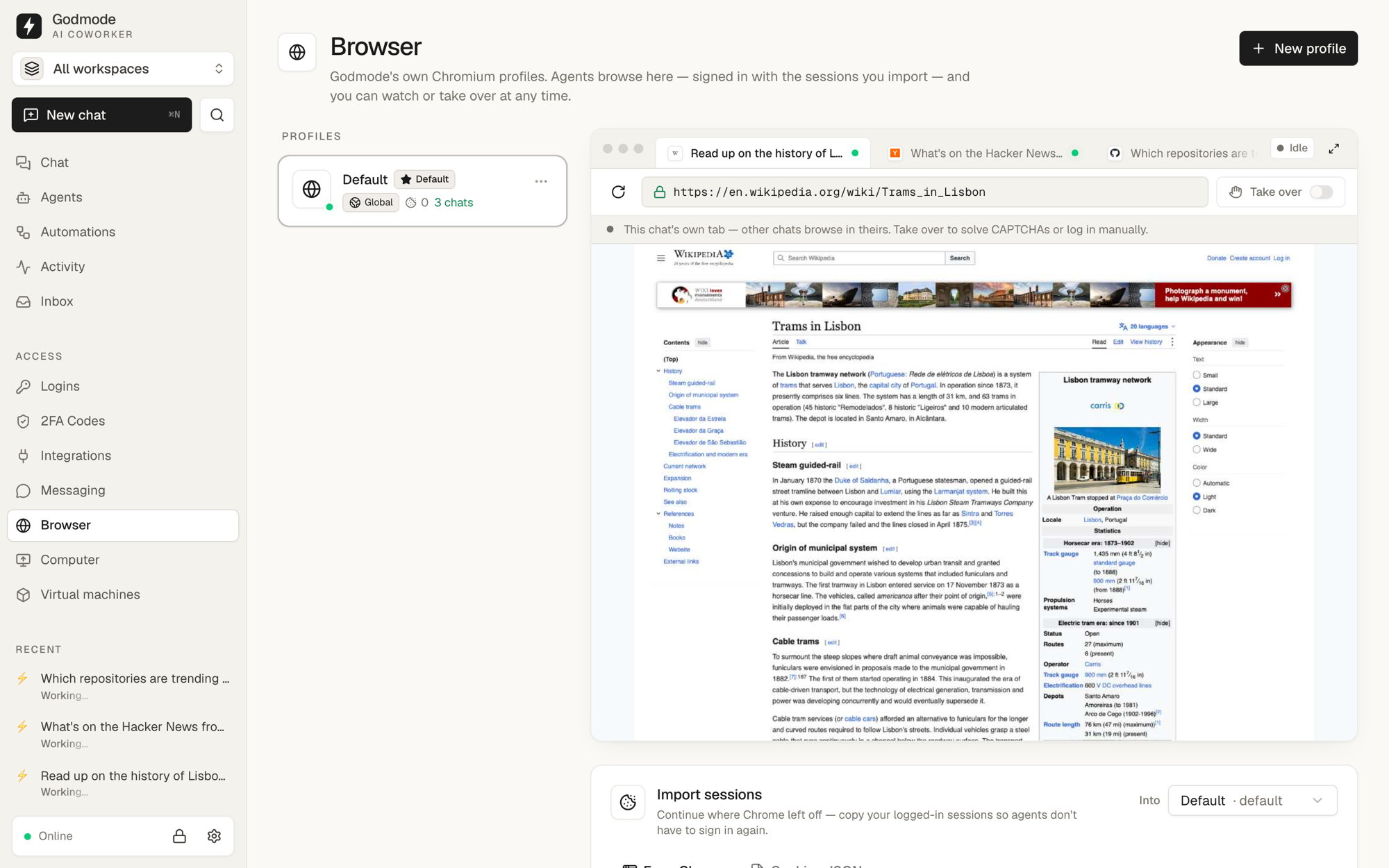
Task: Click the search icon next to New chat
Action: (217, 115)
